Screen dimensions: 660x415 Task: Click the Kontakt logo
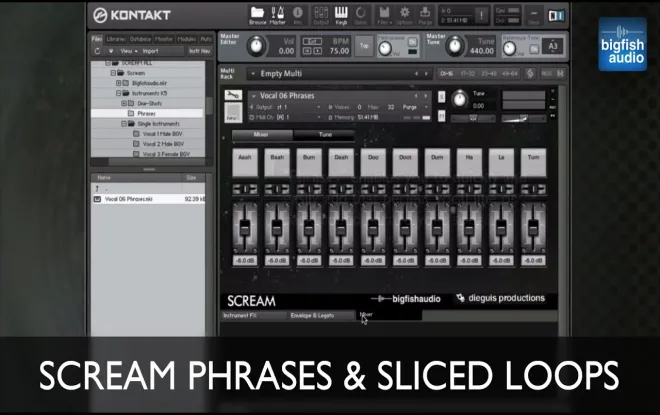pos(132,15)
